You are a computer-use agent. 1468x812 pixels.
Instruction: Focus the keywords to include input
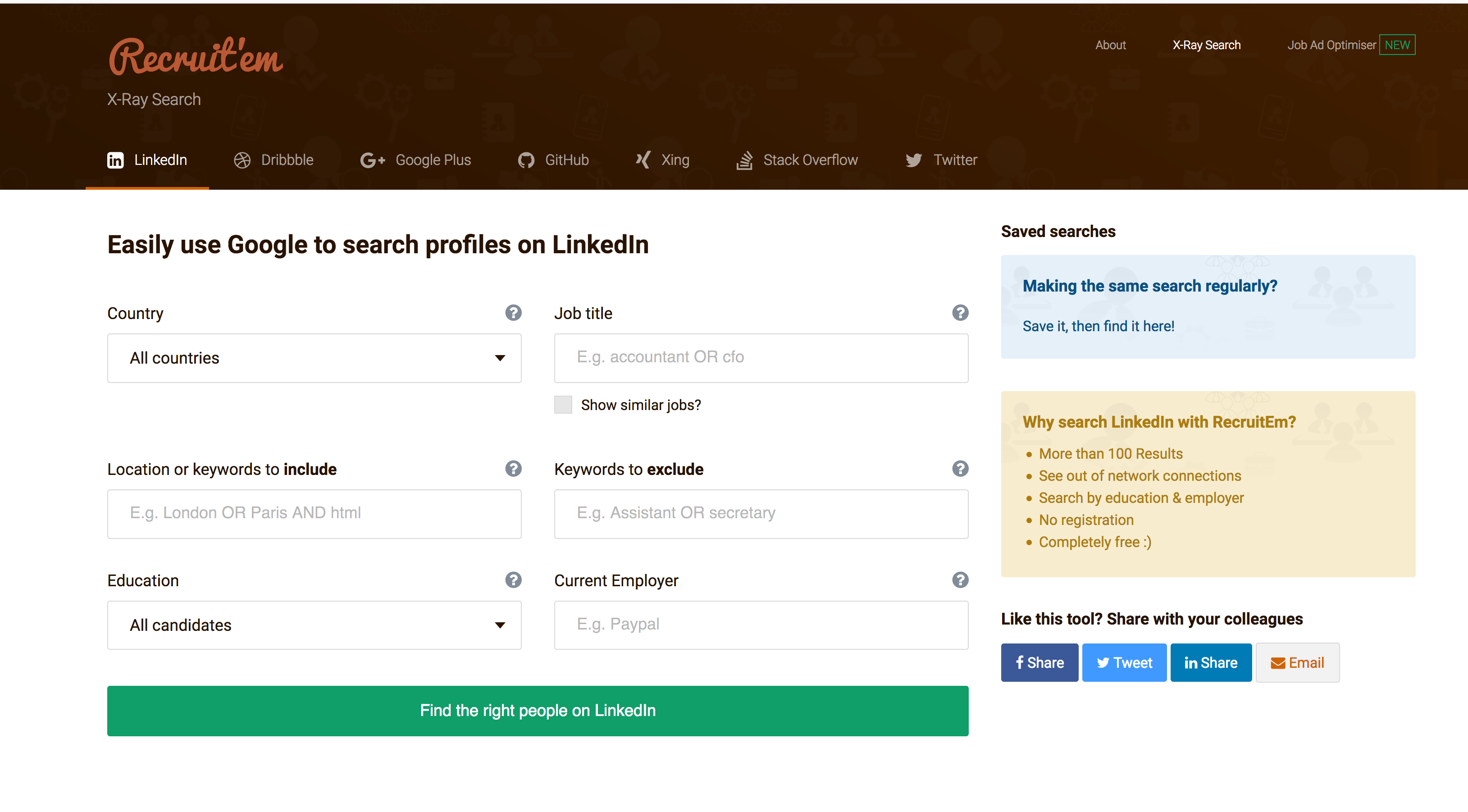[314, 513]
